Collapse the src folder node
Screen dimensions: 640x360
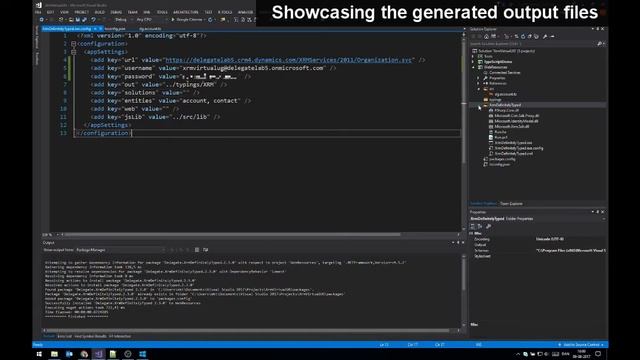click(x=479, y=89)
